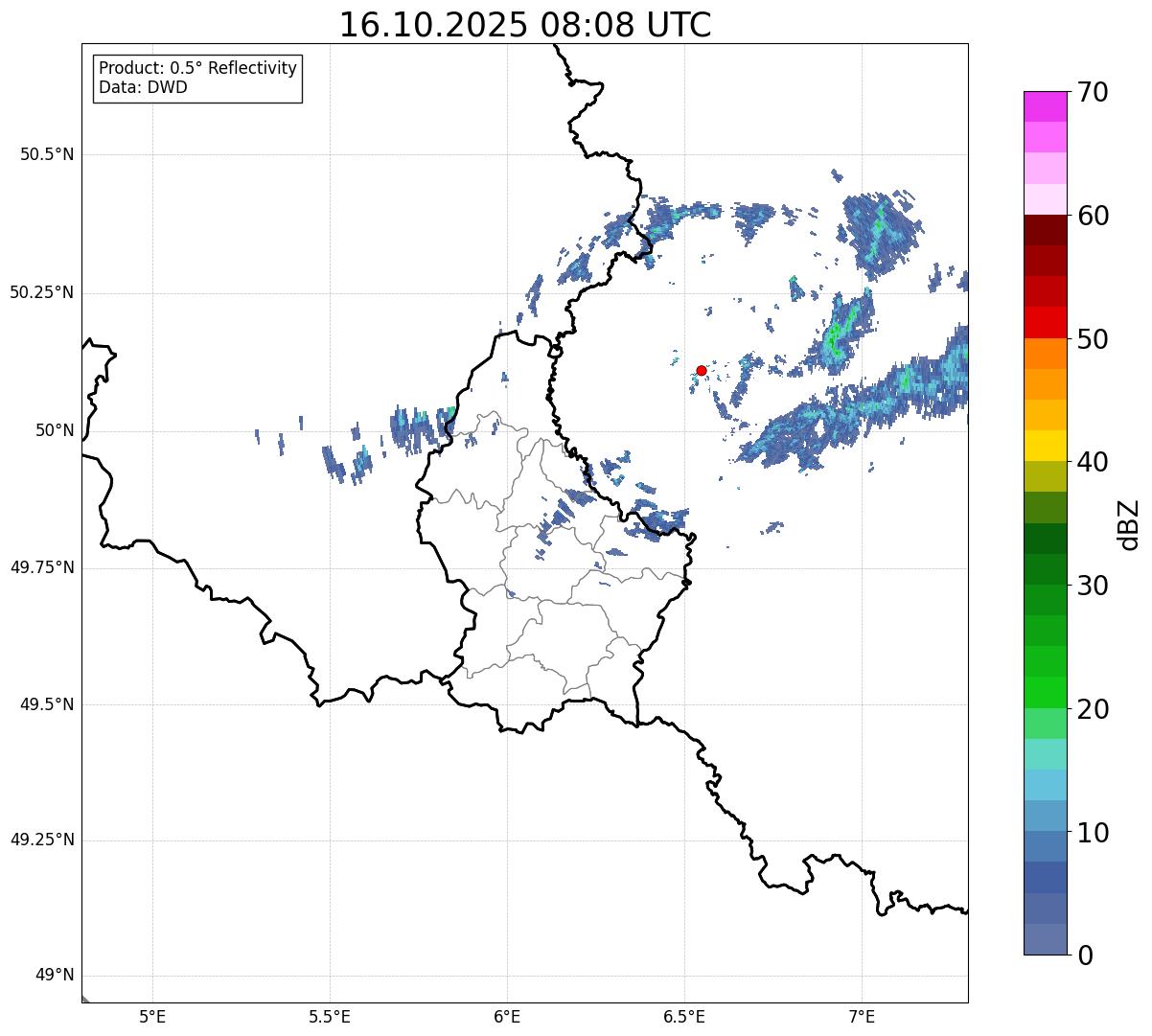1152x1036 pixels.
Task: Click the 50.25°N latitude label
Action: click(42, 292)
